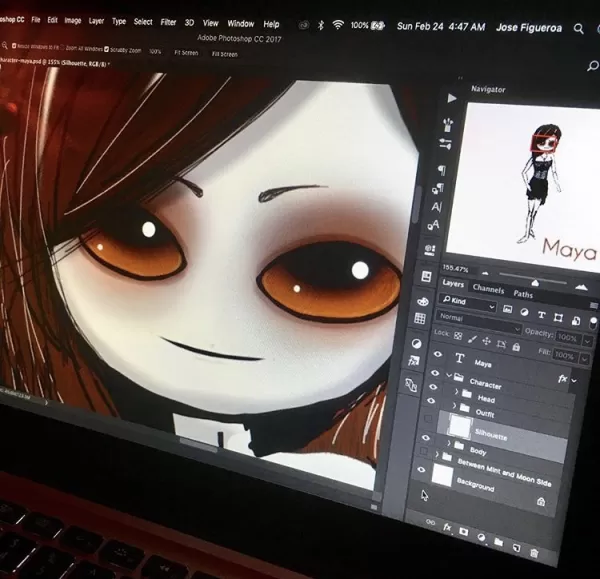The image size is (600, 579).
Task: Click the Link layers icon at panel bottom
Action: [x=430, y=522]
